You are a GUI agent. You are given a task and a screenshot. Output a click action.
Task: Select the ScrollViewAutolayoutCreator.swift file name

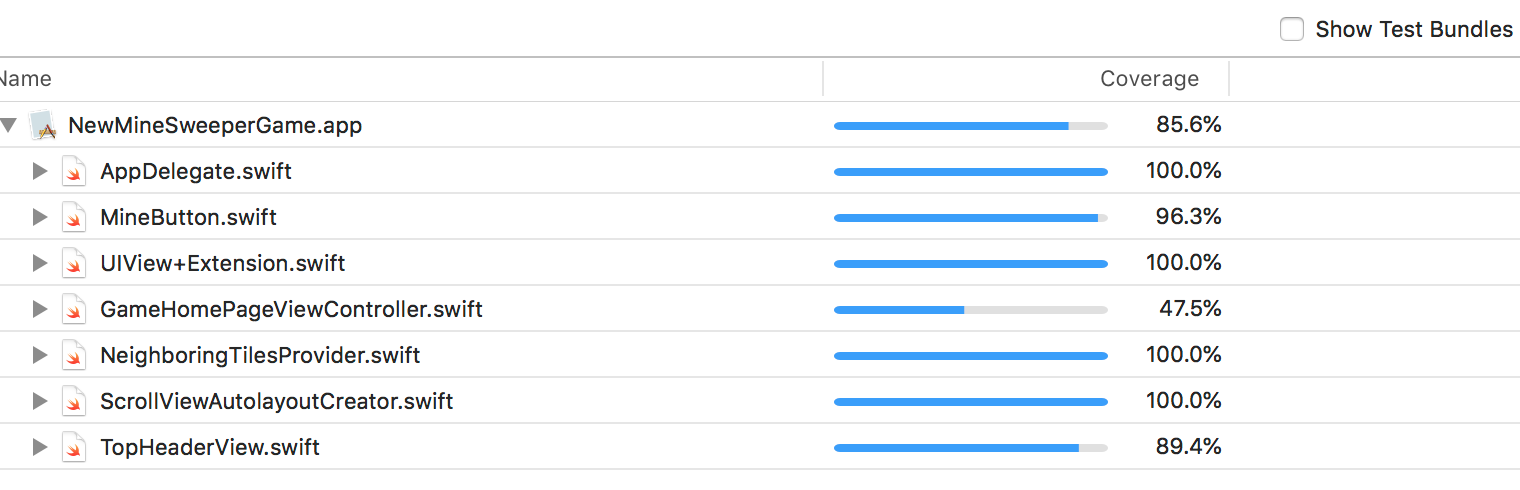277,402
